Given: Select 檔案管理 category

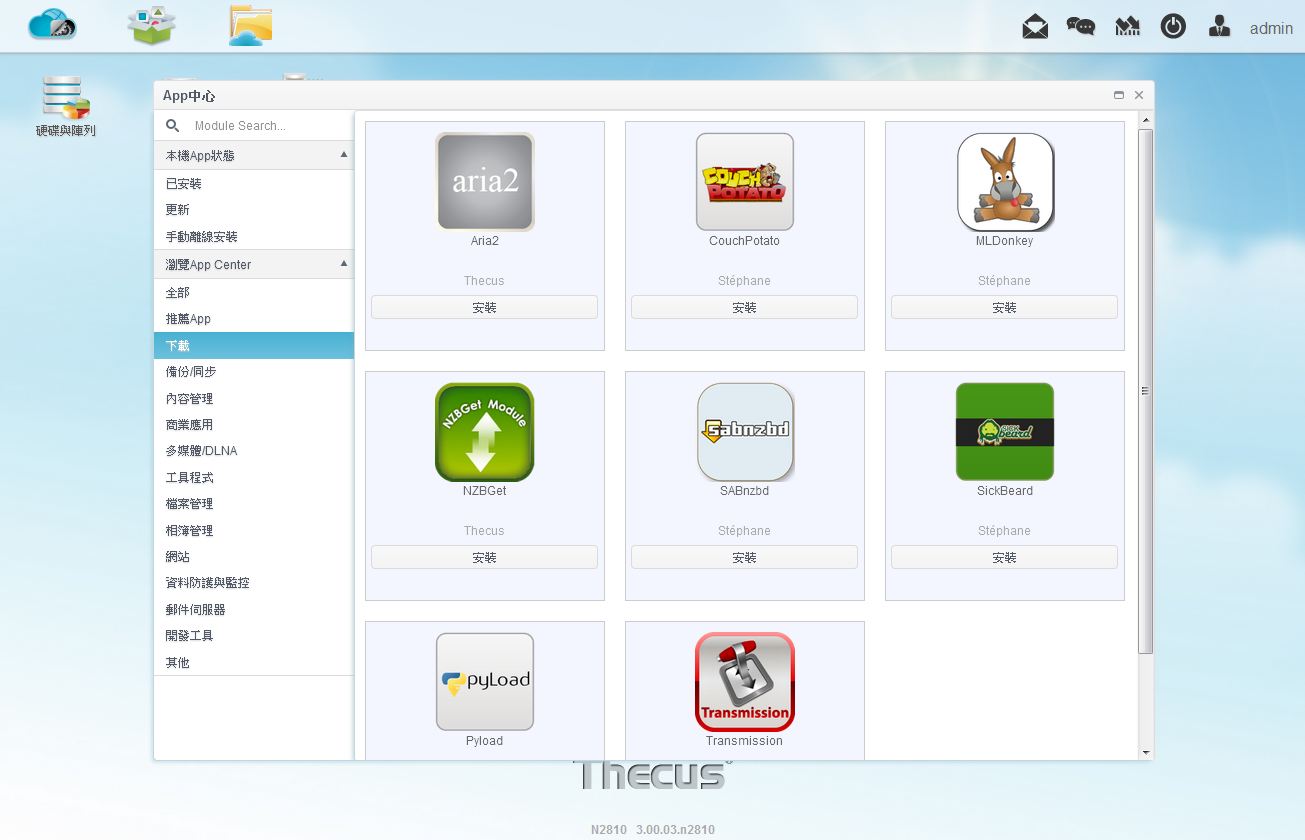Looking at the screenshot, I should (254, 504).
